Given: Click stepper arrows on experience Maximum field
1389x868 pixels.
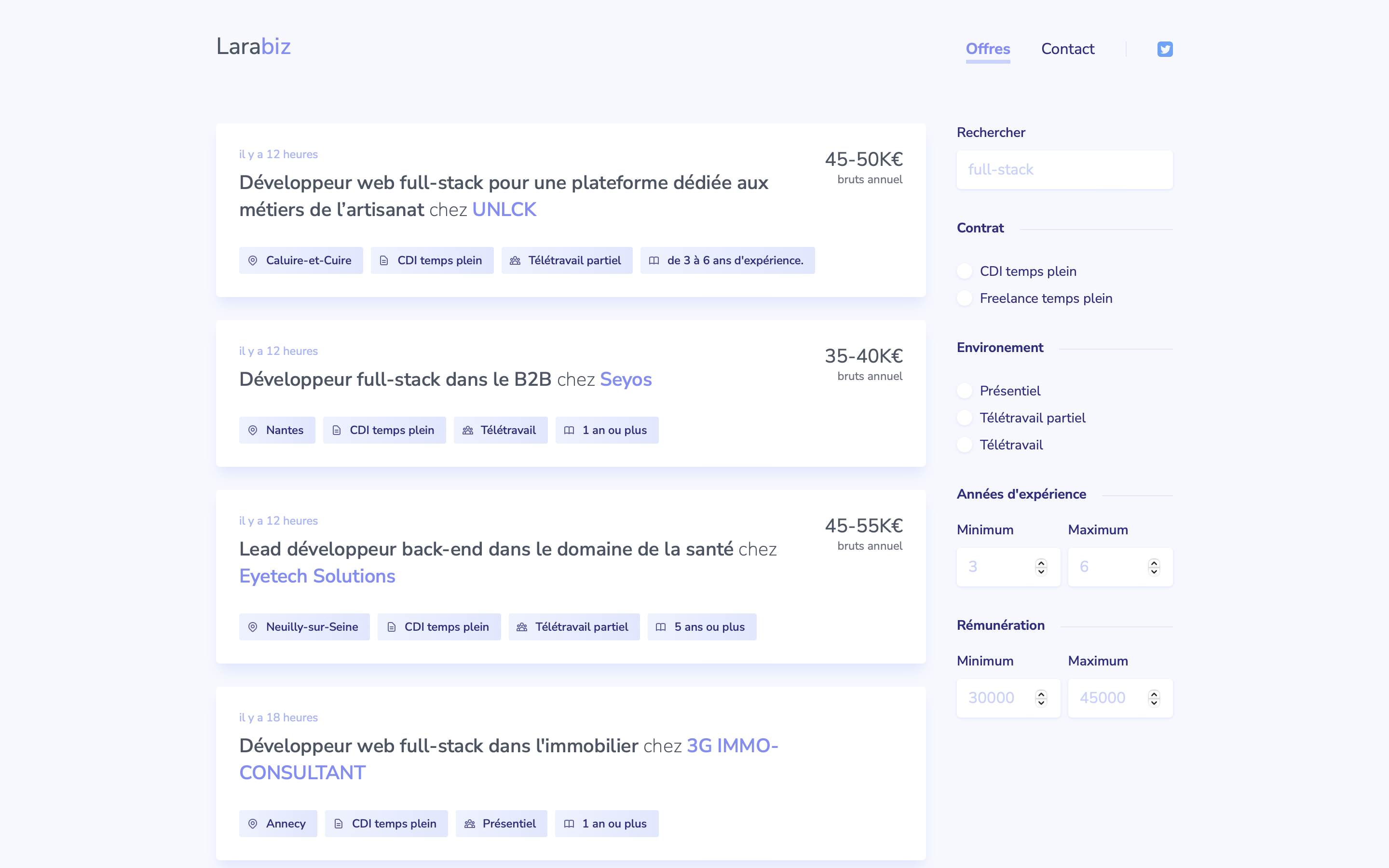Looking at the screenshot, I should click(x=1154, y=567).
